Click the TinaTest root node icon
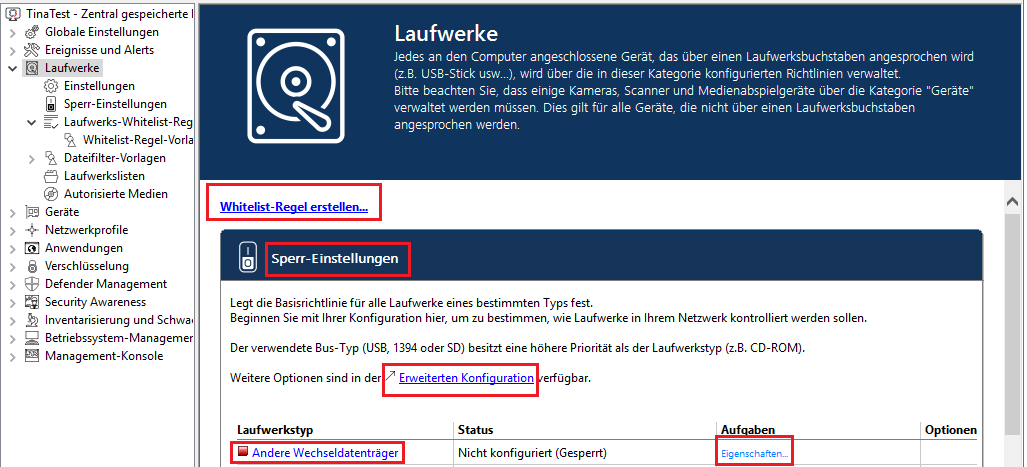Image resolution: width=1027 pixels, height=467 pixels. coord(14,14)
